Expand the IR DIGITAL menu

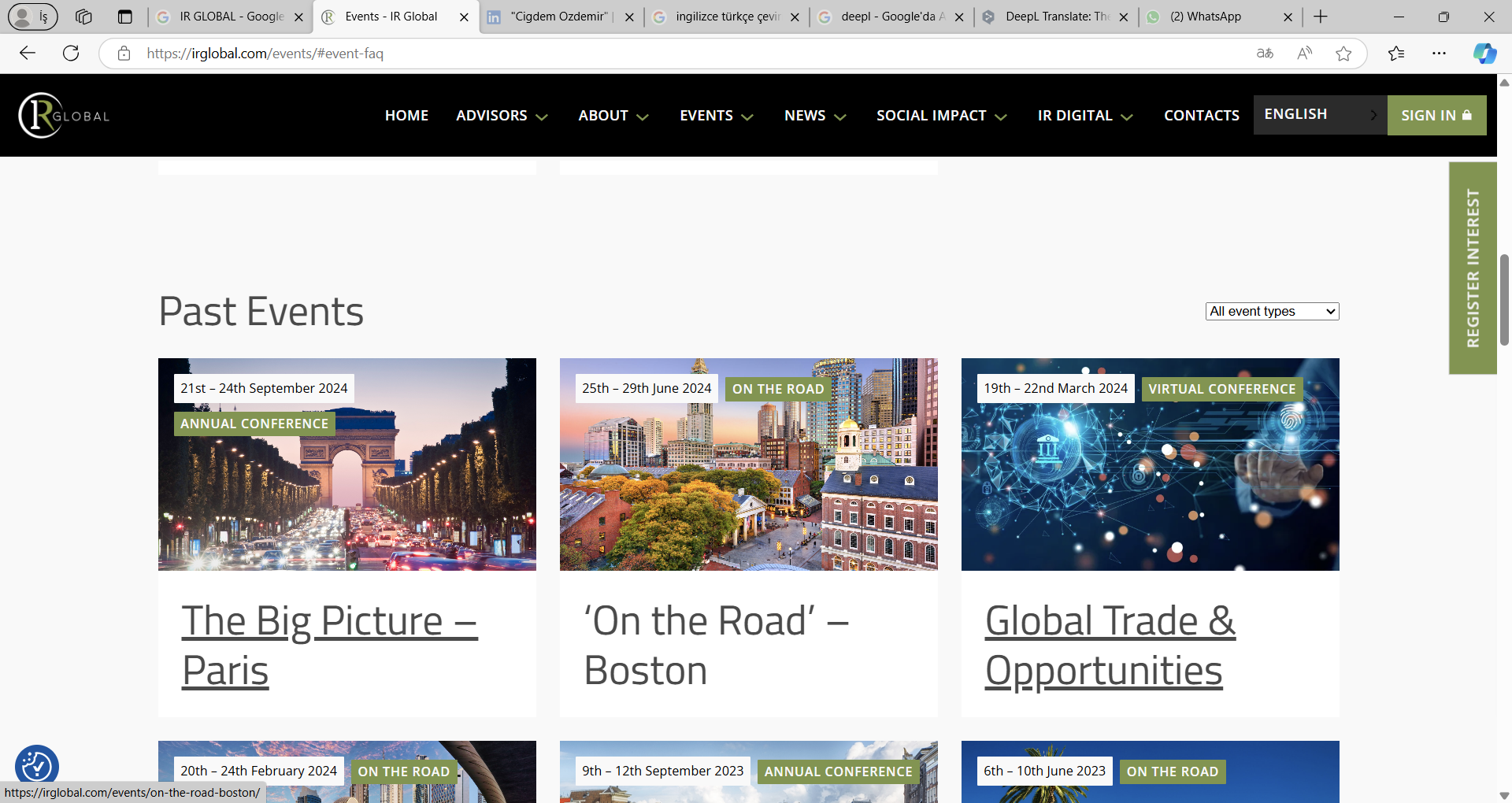tap(1085, 115)
